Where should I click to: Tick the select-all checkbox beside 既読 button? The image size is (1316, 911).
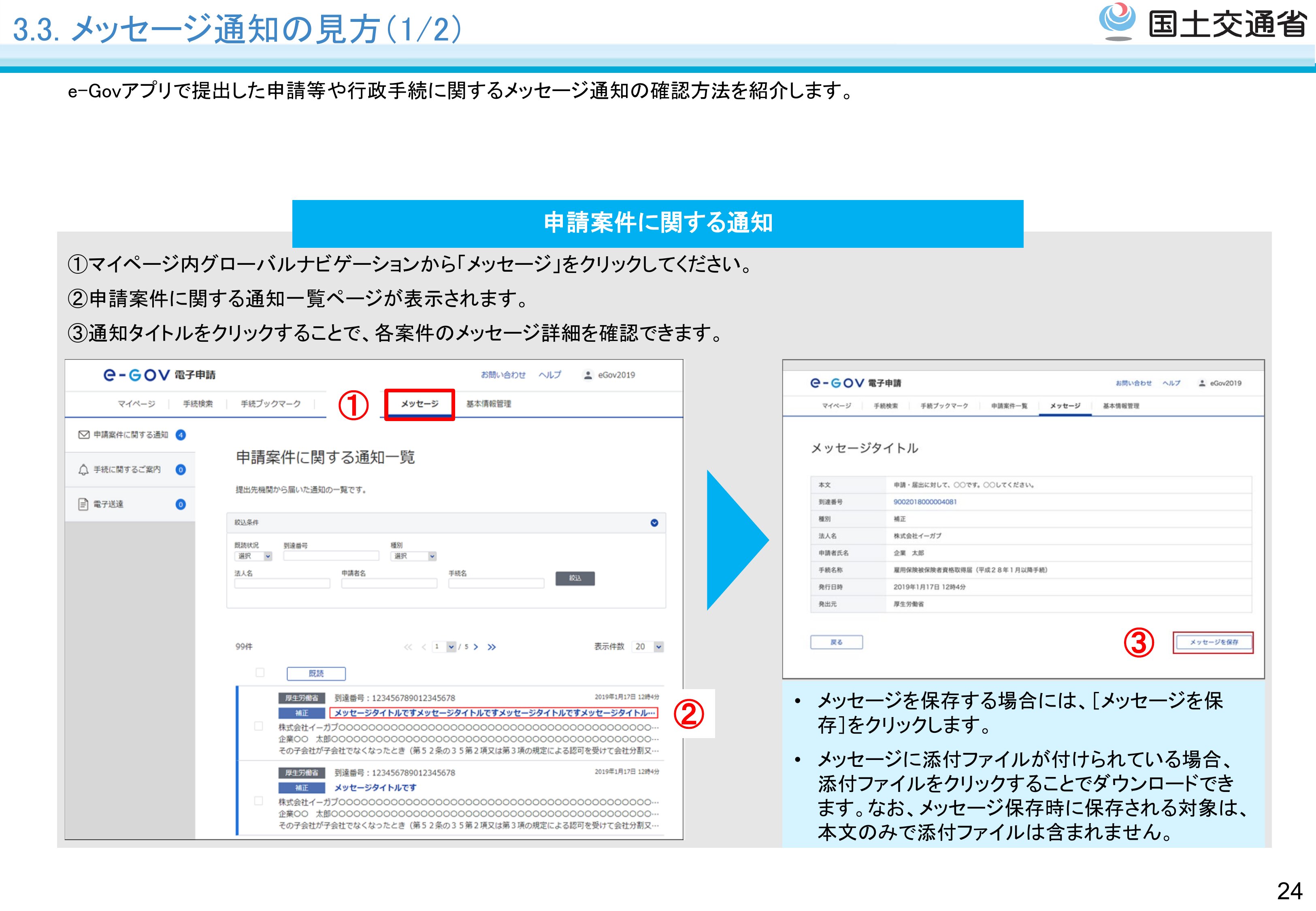260,673
